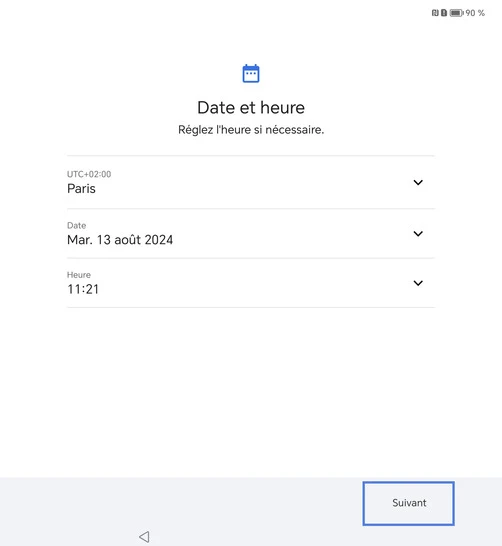Click the small Heure field label
The height and width of the screenshot is (546, 502).
[79, 275]
